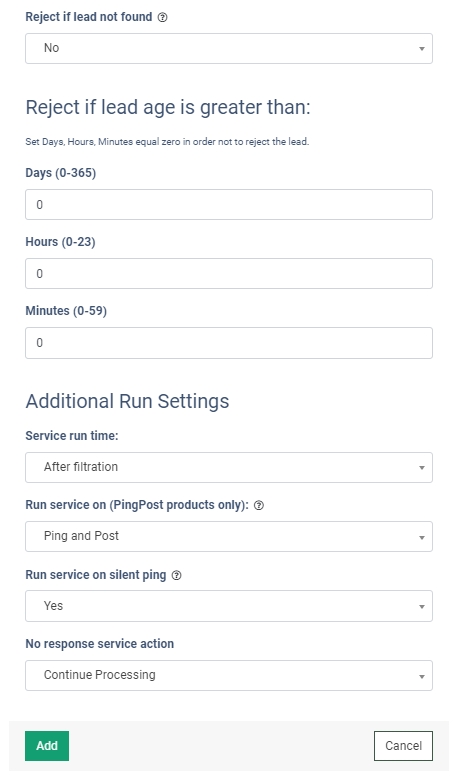Click help icon beside Reject if lead not found
Viewport: 459px width, 778px height.
(x=162, y=17)
